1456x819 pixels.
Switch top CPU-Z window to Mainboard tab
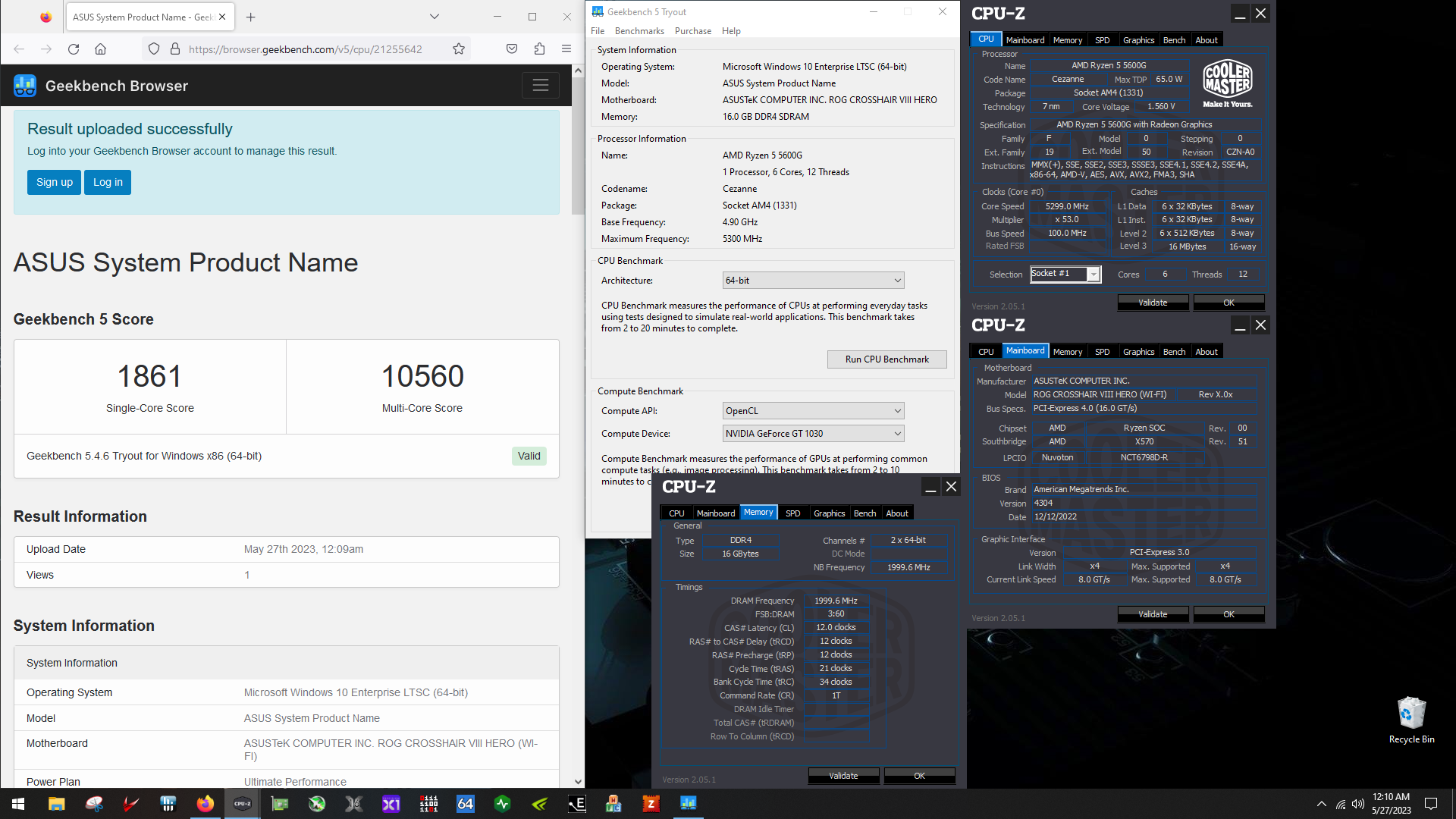coord(1025,40)
